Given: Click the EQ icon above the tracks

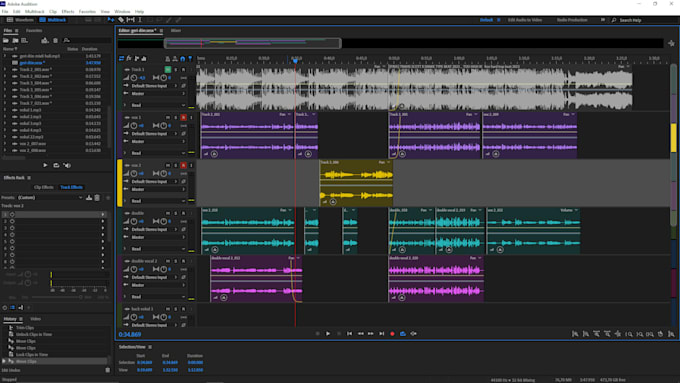Looking at the screenshot, I should pyautogui.click(x=144, y=59).
